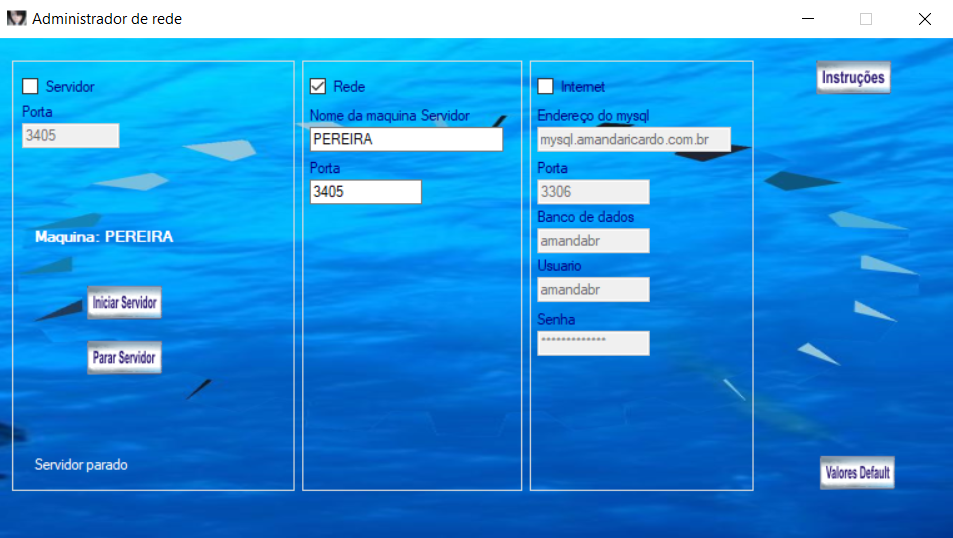Uncheck the Rede checkbox
This screenshot has height=538, width=953.
(318, 86)
